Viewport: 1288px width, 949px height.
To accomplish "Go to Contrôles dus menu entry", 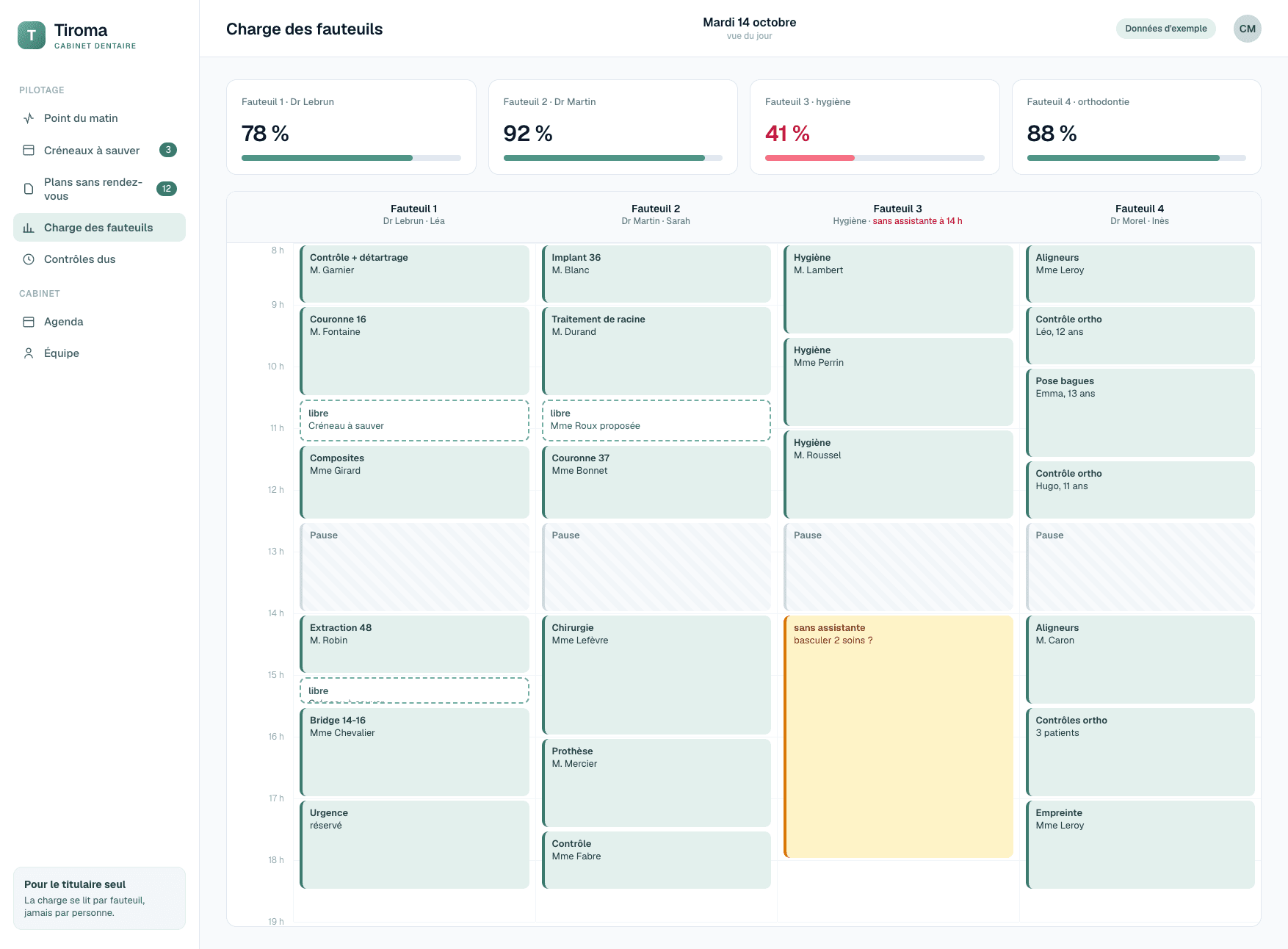I will [x=99, y=259].
